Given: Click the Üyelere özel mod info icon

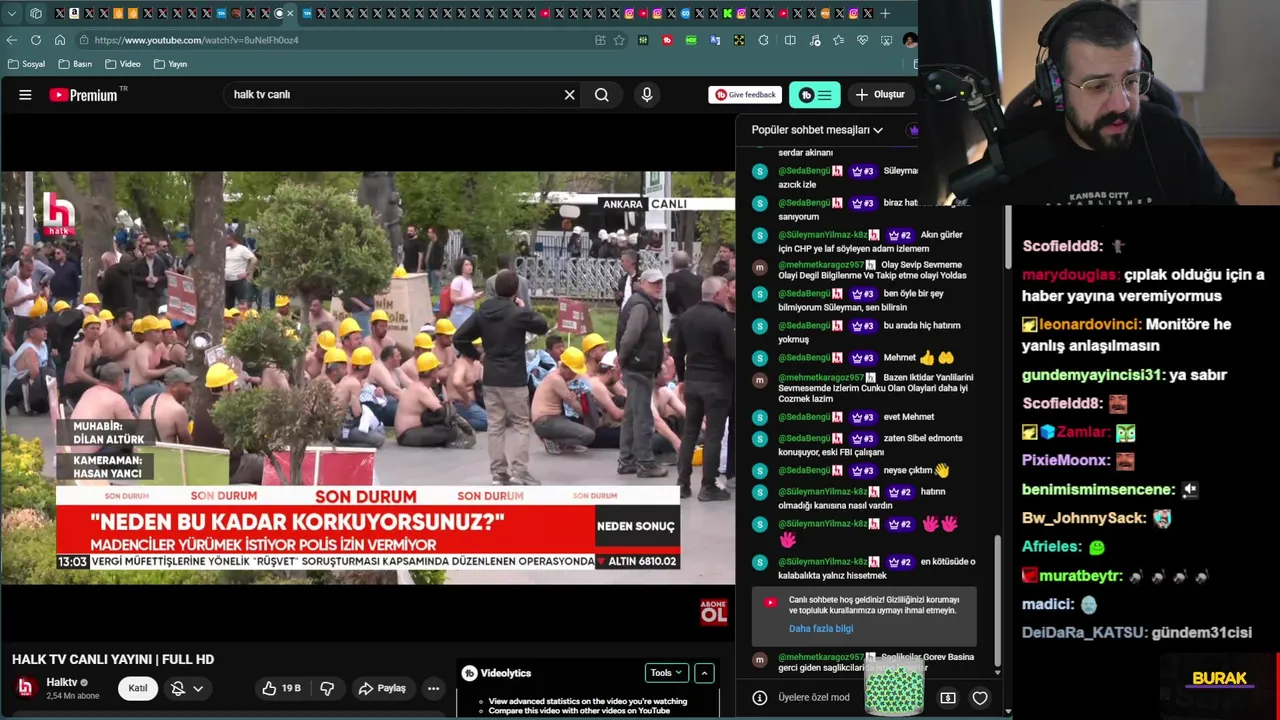Looking at the screenshot, I should tap(760, 698).
